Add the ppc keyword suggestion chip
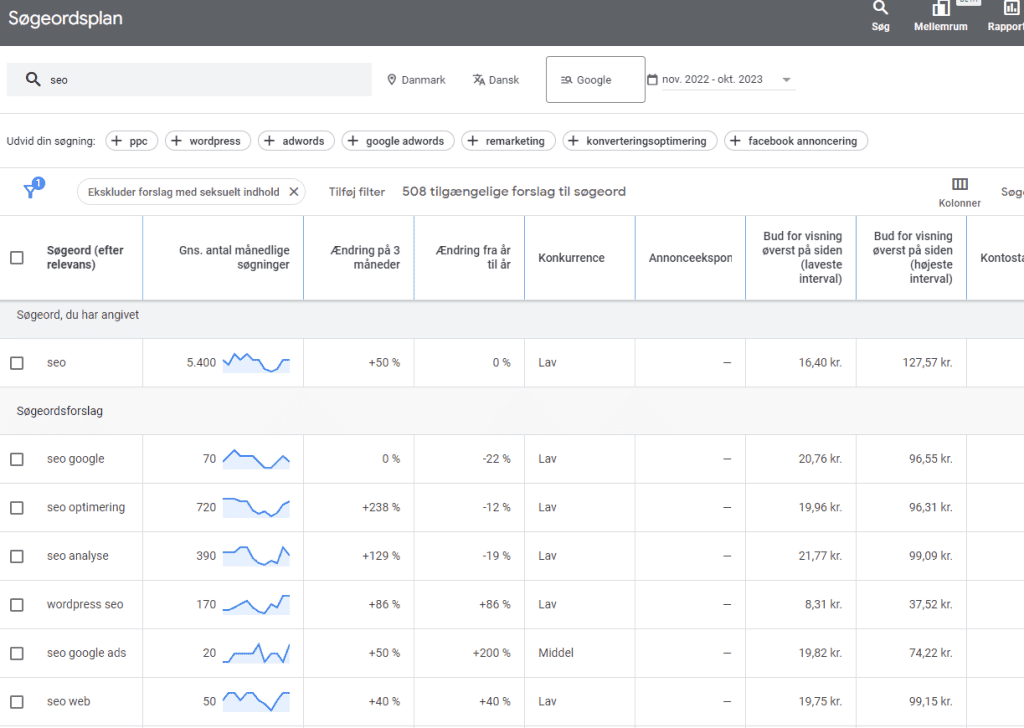The image size is (1024, 728). coord(131,140)
